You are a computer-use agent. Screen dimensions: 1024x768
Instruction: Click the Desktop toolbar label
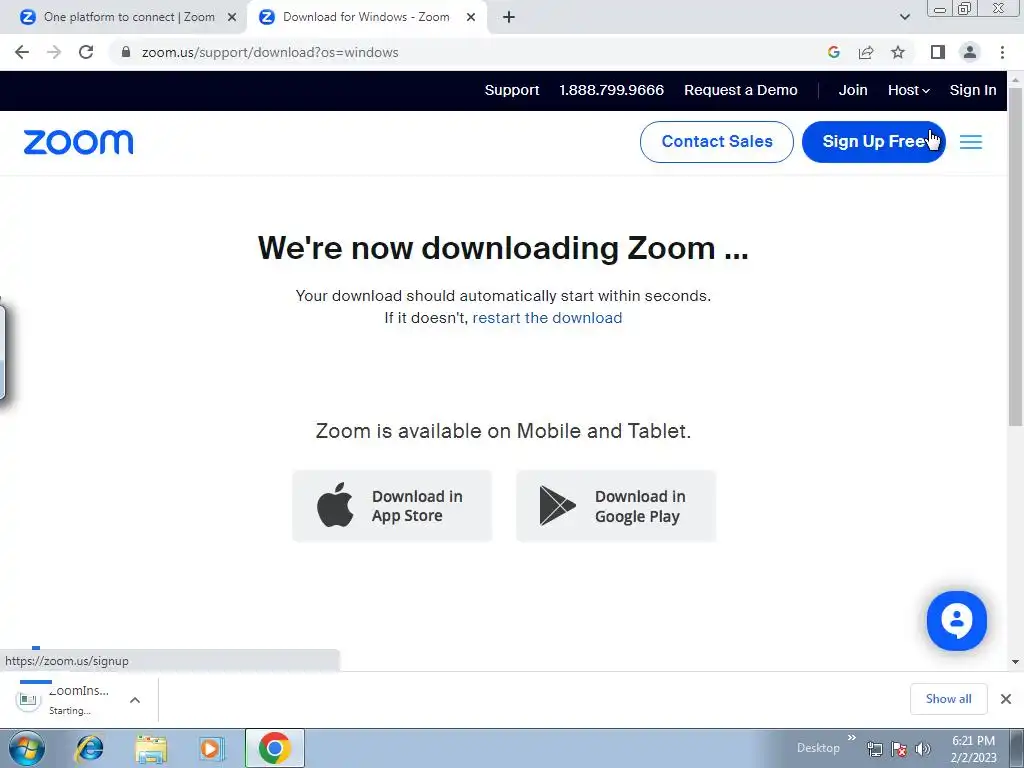tap(818, 748)
